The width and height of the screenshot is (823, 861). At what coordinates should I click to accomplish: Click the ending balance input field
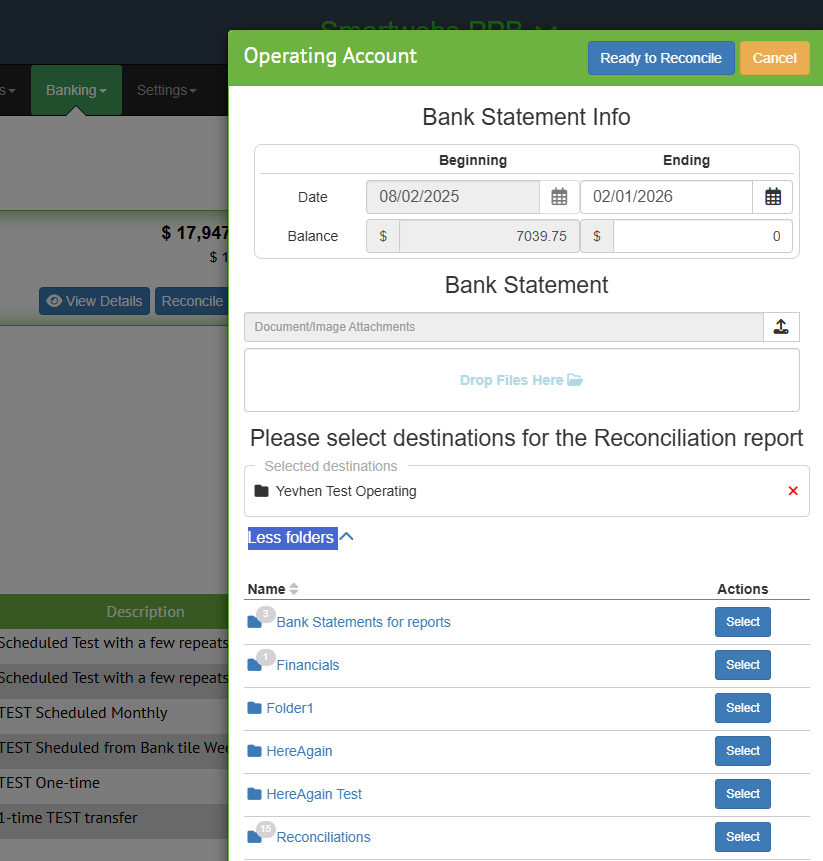tap(702, 237)
